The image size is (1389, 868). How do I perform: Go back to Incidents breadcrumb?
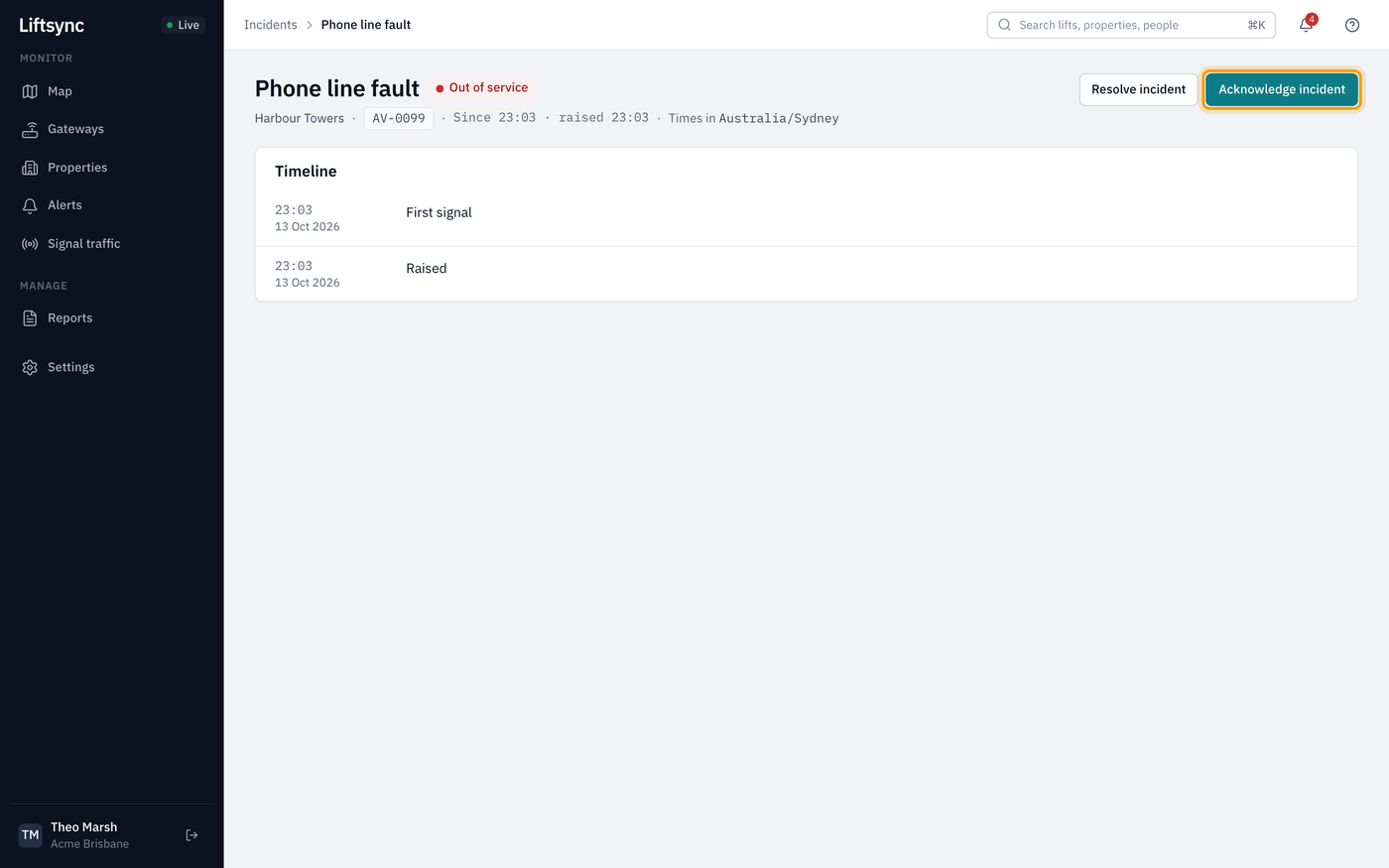[271, 25]
